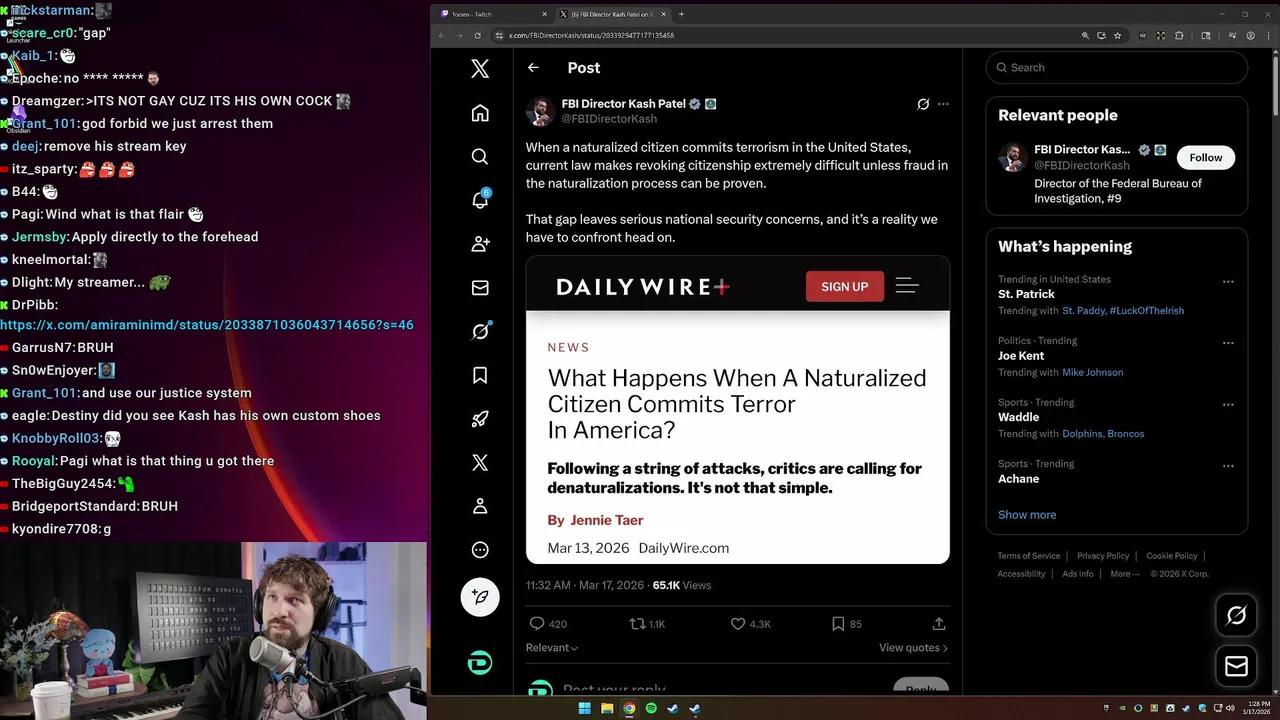This screenshot has height=720, width=1280.
Task: Click browser back arrow
Action: tap(441, 35)
